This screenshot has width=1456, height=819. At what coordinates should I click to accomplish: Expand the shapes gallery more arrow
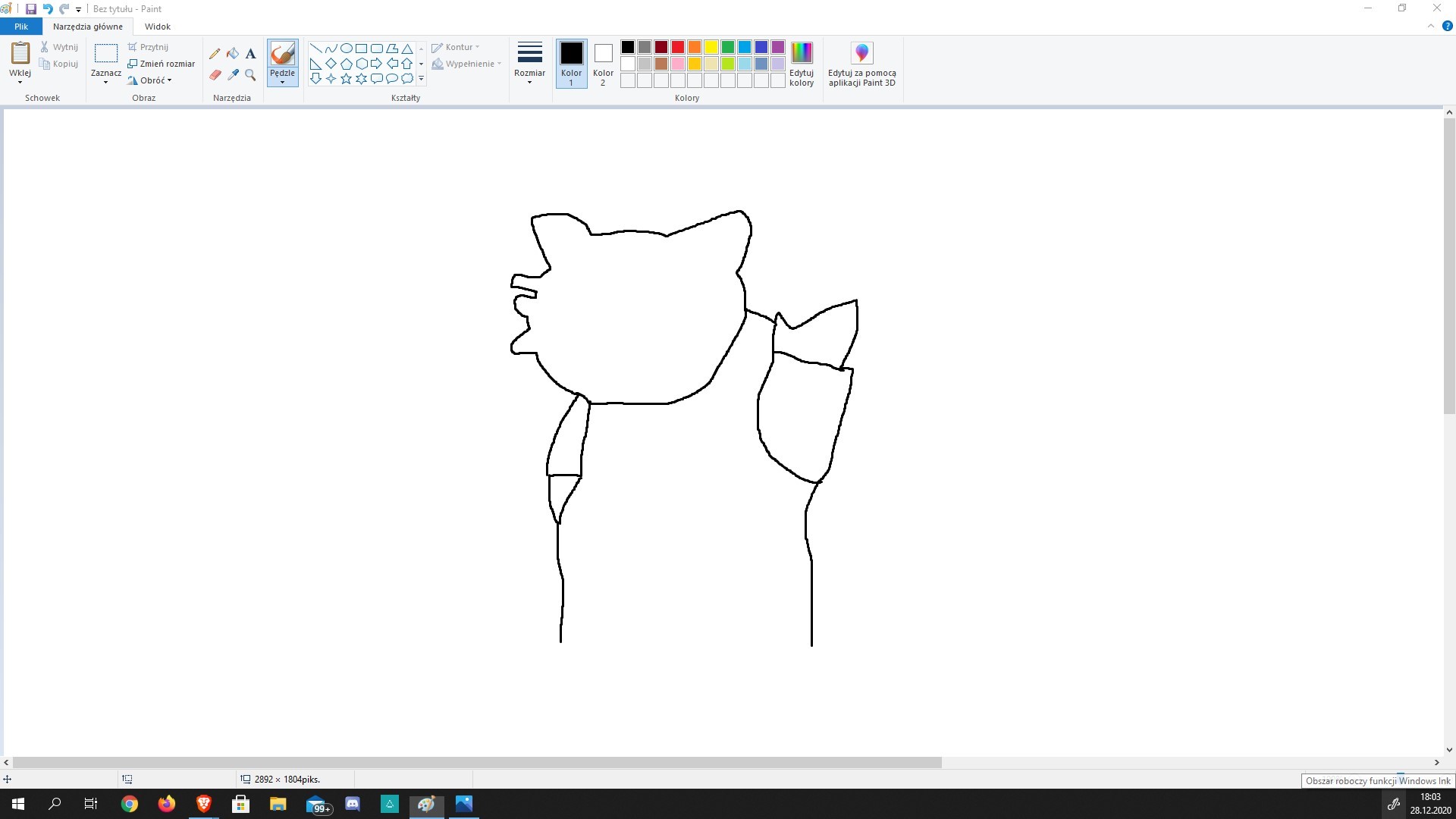click(421, 79)
